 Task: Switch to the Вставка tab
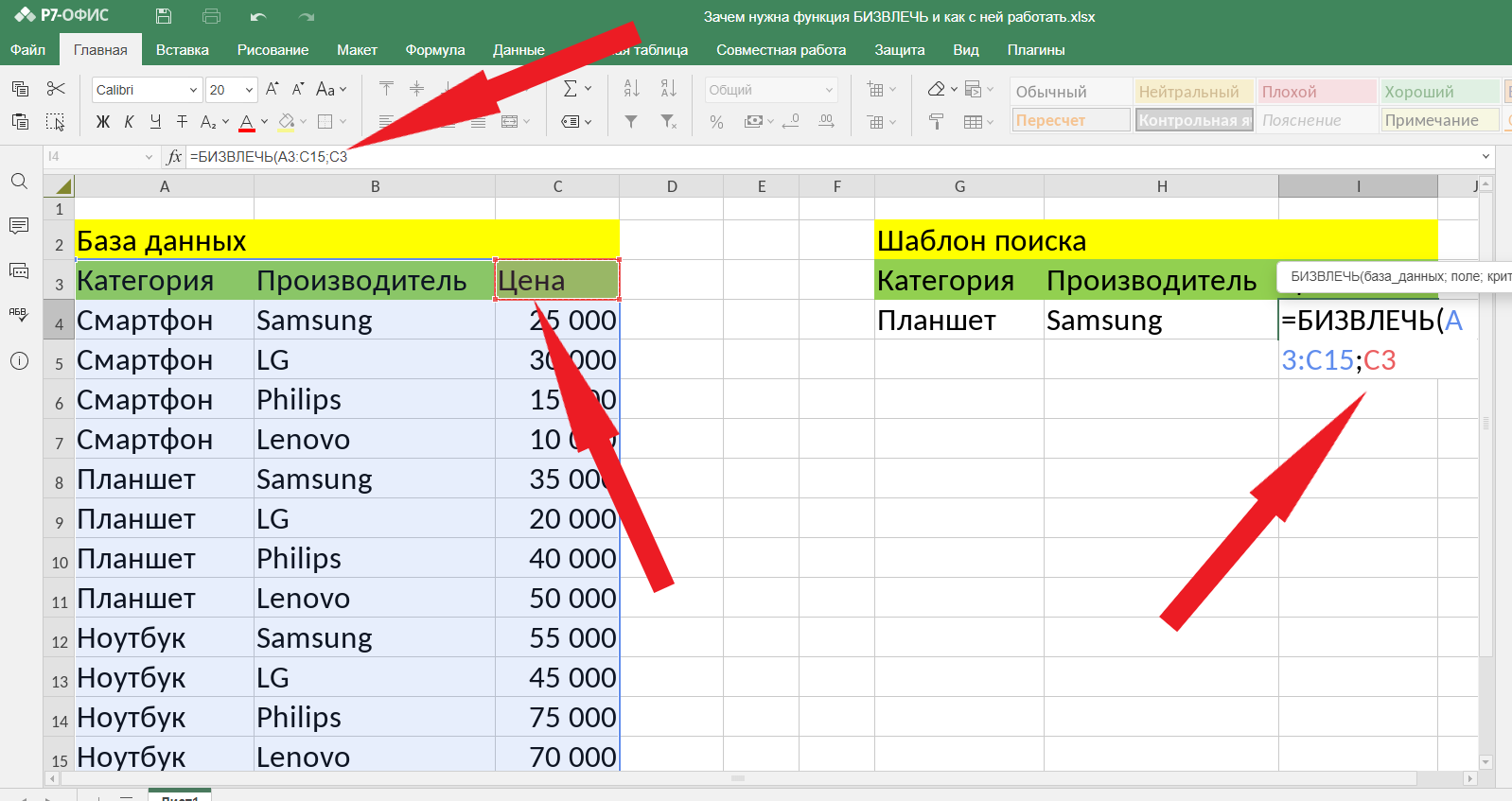[x=183, y=49]
